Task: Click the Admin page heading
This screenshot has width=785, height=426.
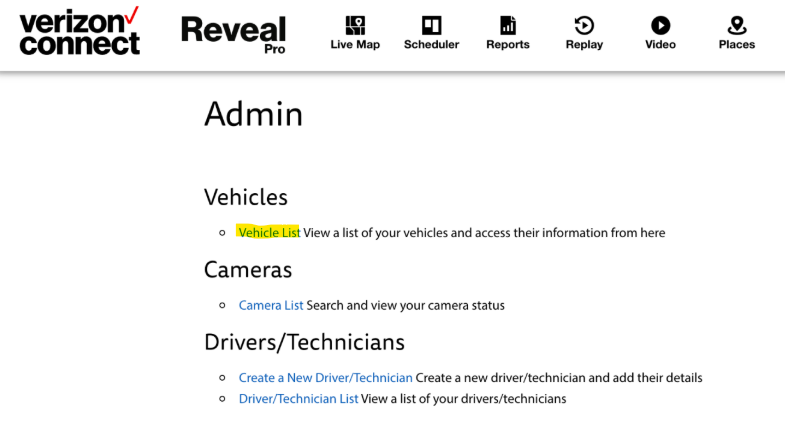Action: click(x=253, y=114)
